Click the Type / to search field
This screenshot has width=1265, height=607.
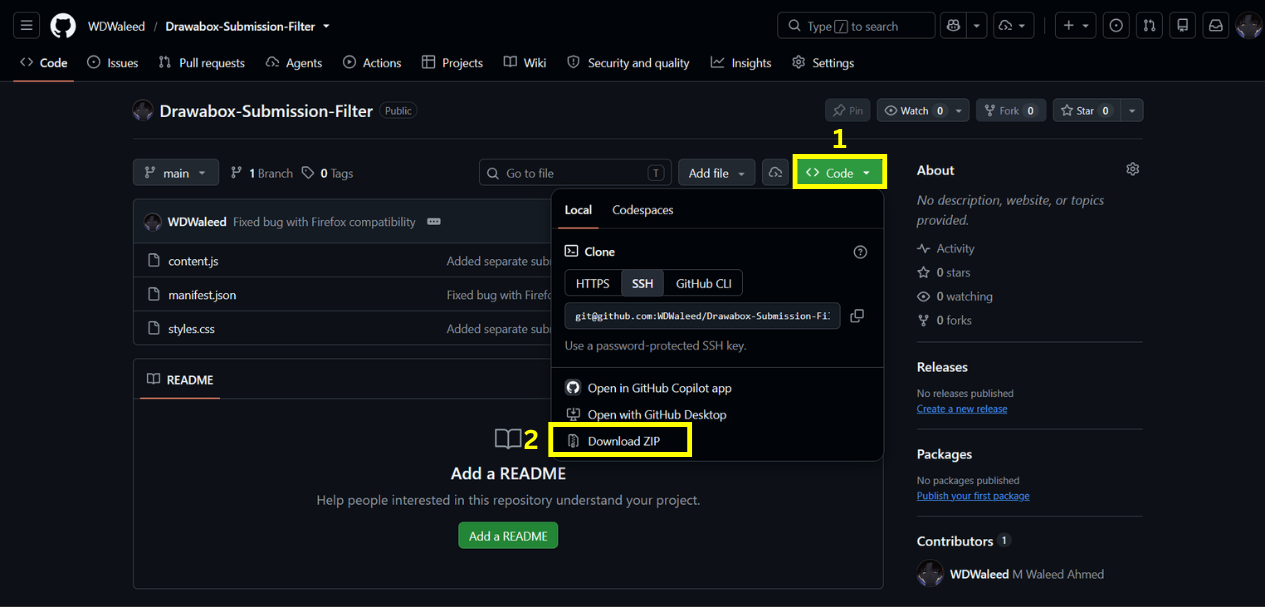tap(856, 26)
